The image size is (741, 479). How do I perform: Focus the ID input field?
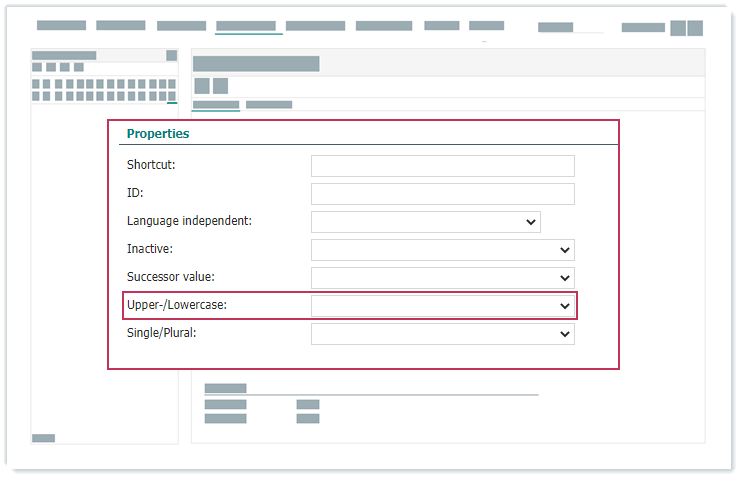[442, 194]
